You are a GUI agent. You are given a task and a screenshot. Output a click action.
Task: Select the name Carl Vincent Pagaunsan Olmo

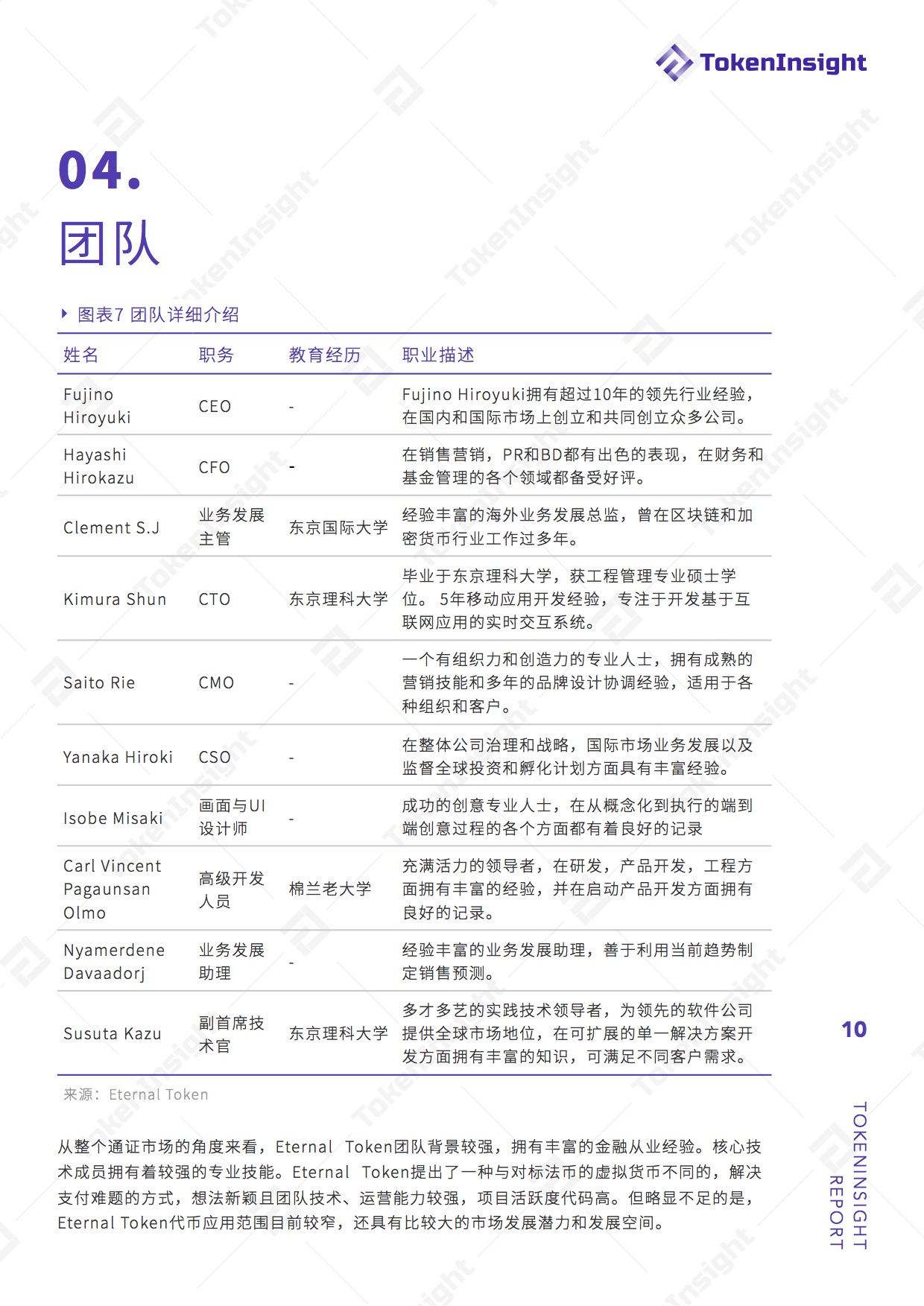click(x=113, y=889)
